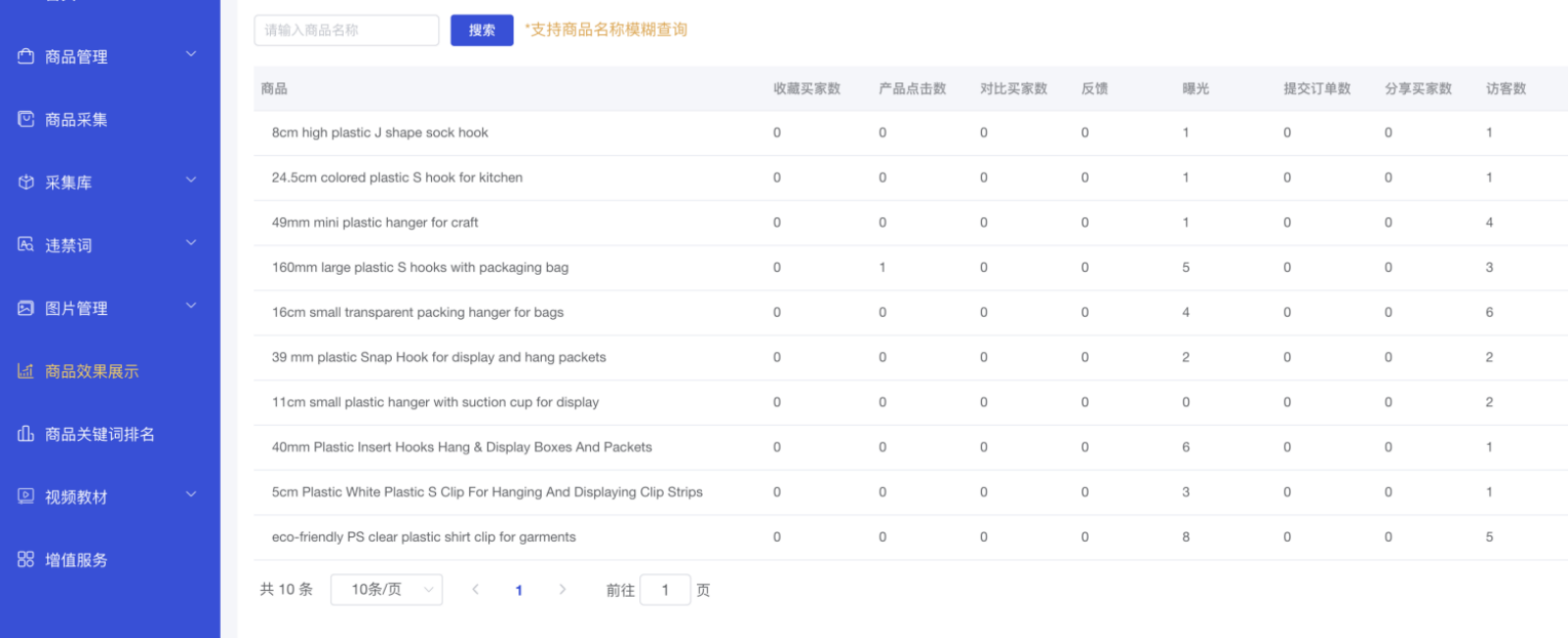Click the 增值服务 grid icon
Screen dimensions: 1568x639
pyautogui.click(x=26, y=559)
